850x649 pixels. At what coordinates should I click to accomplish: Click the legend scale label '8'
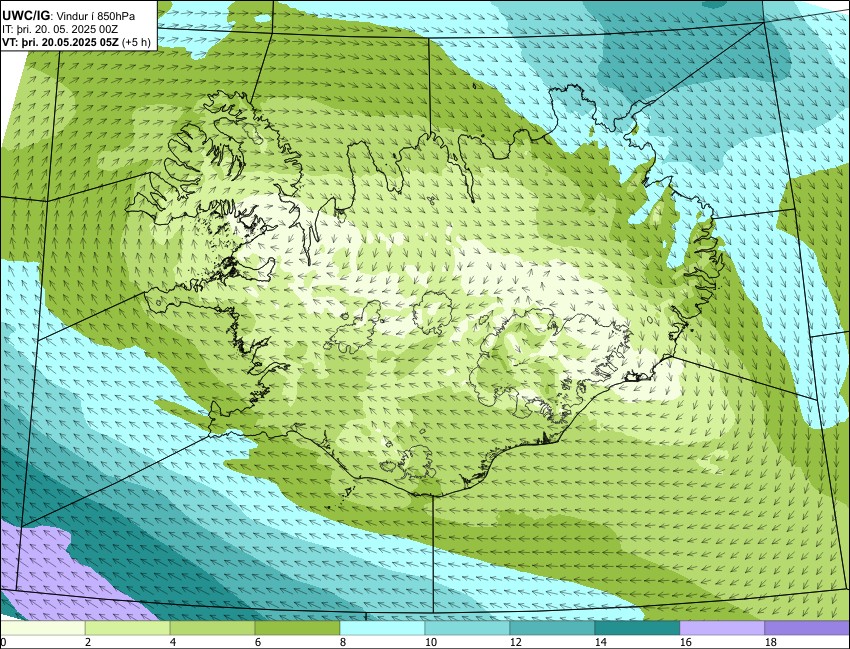(x=342, y=642)
